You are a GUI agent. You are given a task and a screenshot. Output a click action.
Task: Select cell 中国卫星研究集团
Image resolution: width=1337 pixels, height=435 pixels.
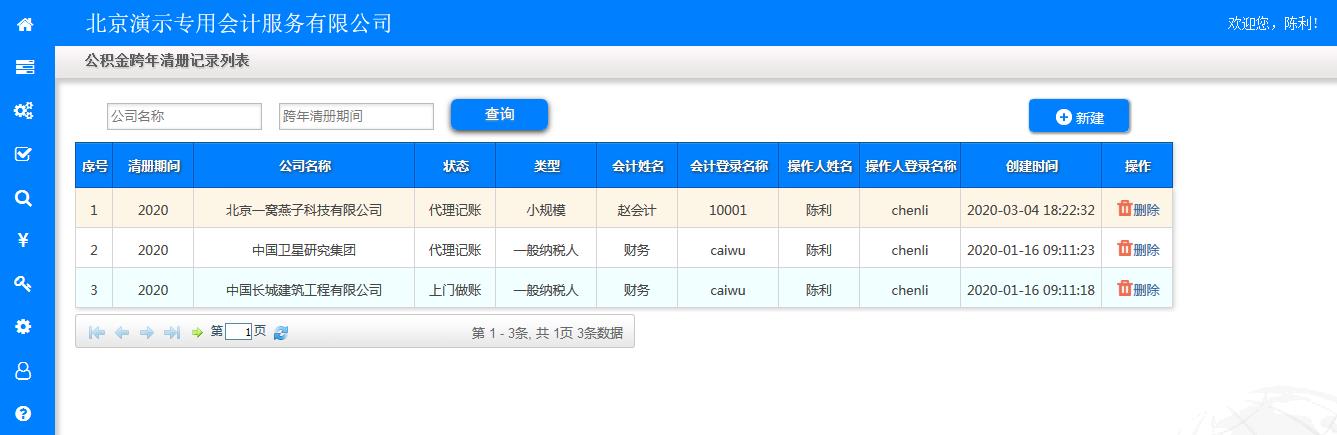point(304,250)
